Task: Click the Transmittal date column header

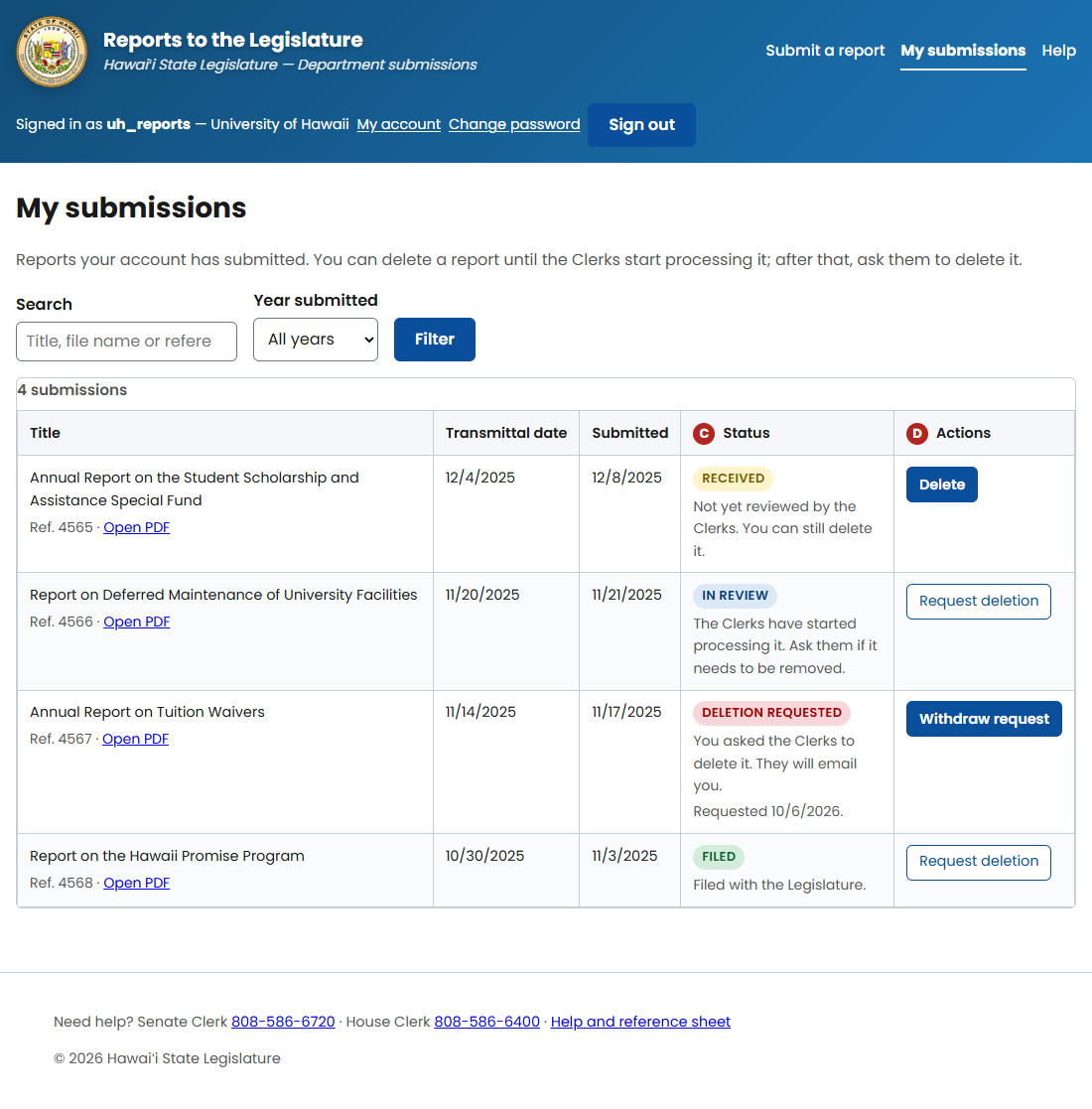Action: 505,433
